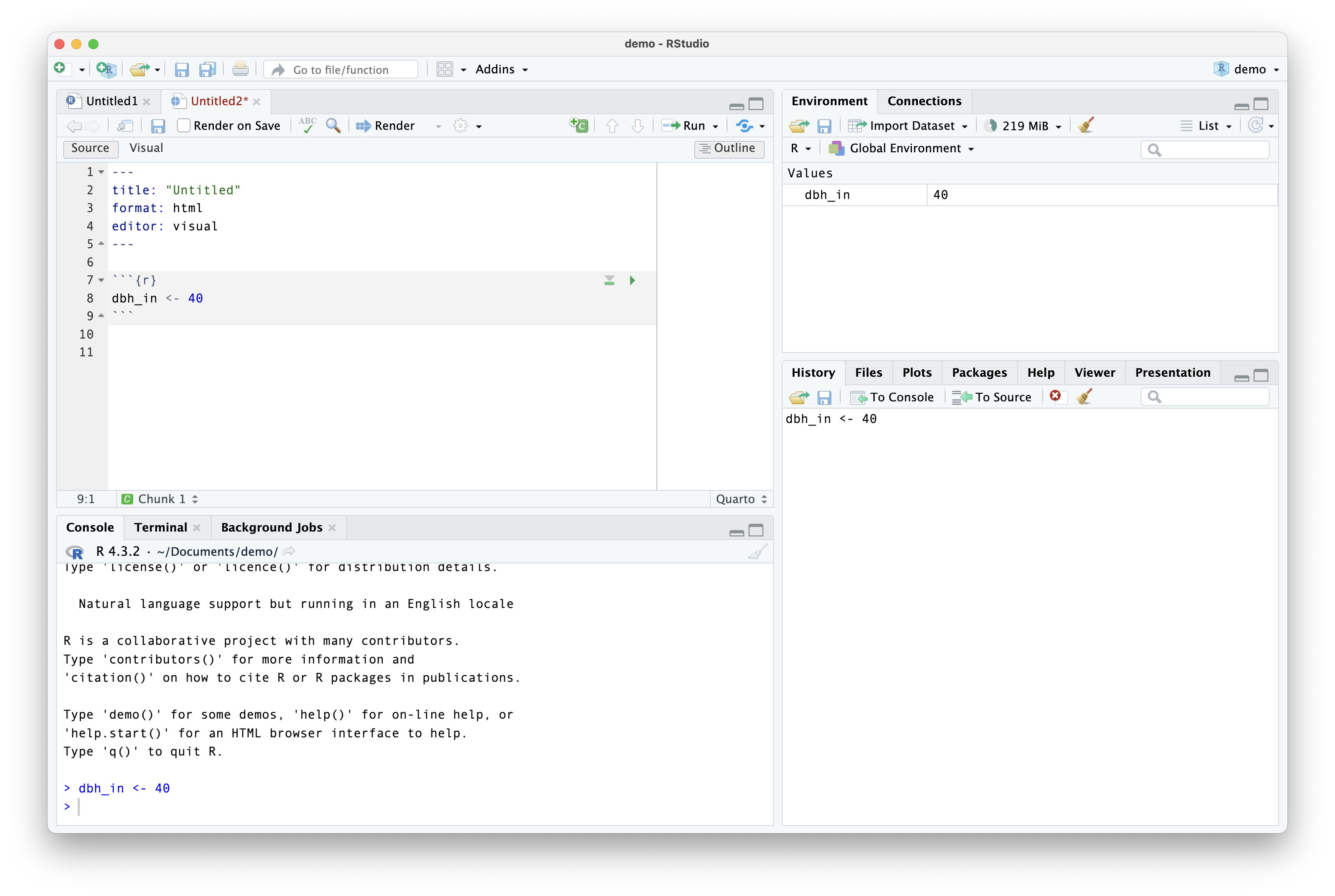This screenshot has width=1335, height=896.
Task: Switch to the Terminal tab
Action: pos(160,527)
